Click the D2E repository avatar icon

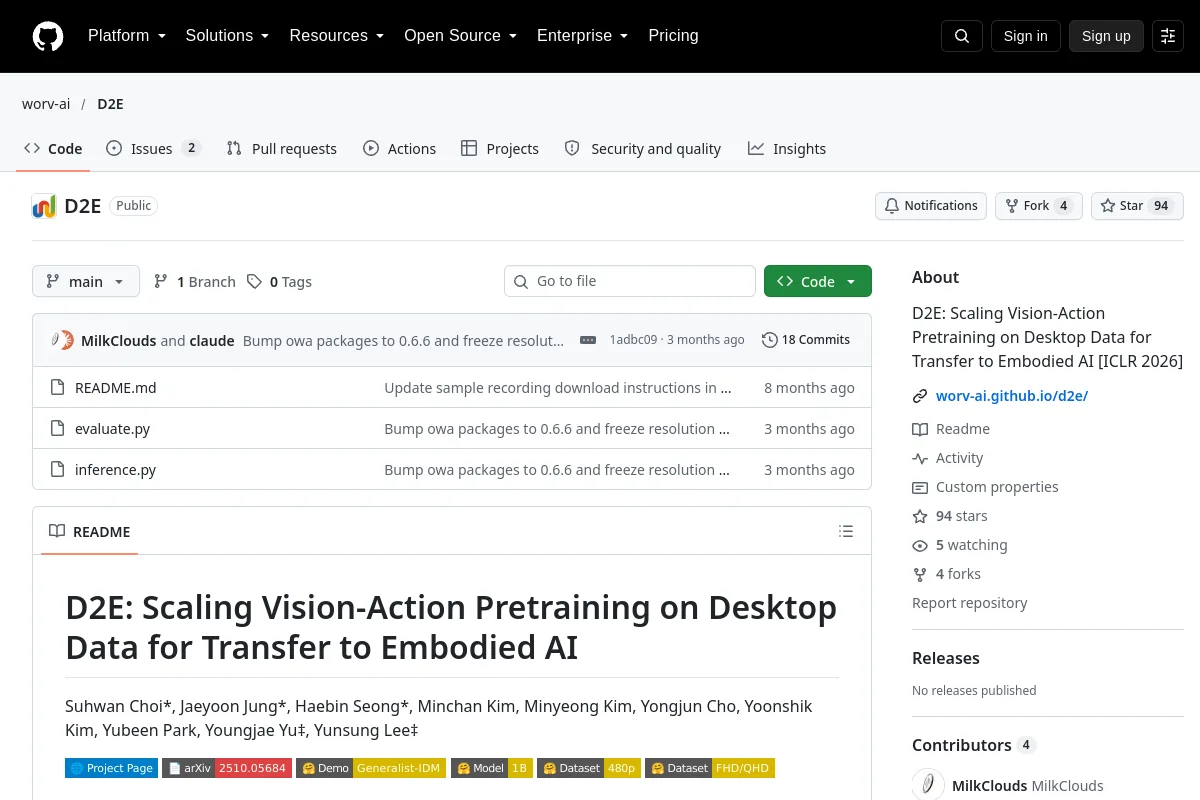coord(44,206)
